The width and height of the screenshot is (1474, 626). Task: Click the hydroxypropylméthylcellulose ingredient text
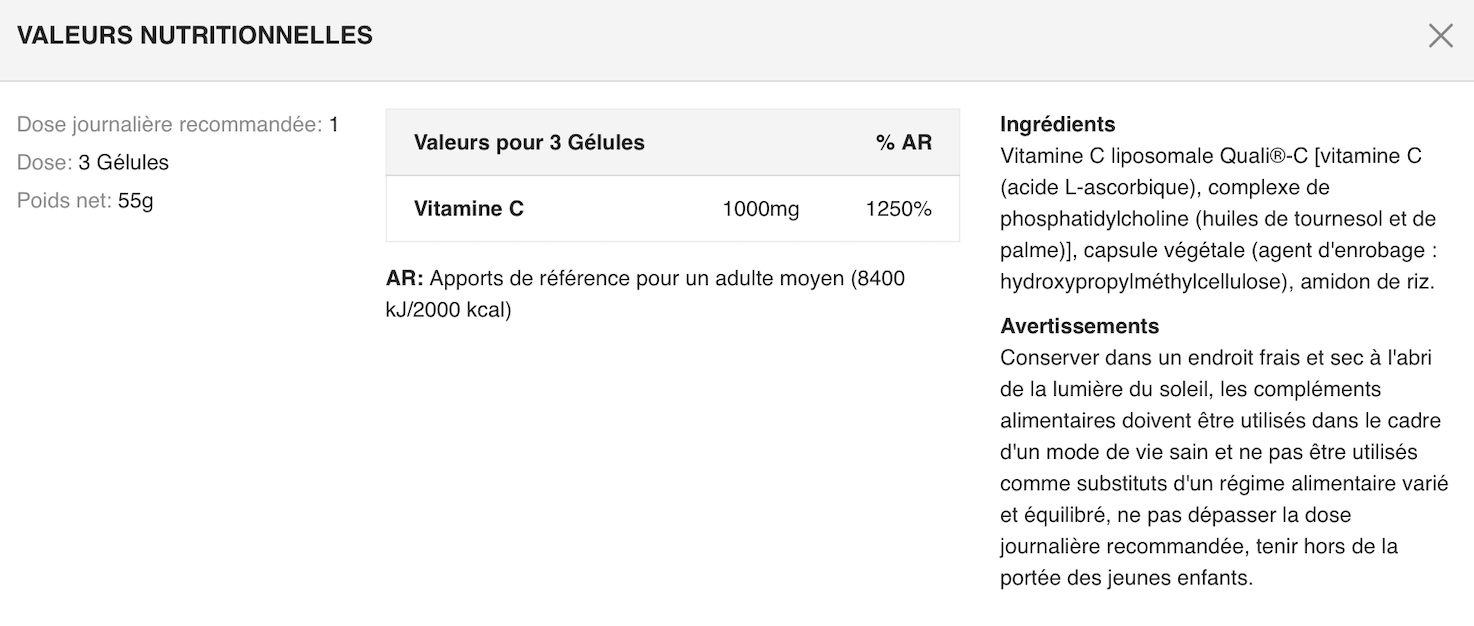pyautogui.click(x=1141, y=283)
